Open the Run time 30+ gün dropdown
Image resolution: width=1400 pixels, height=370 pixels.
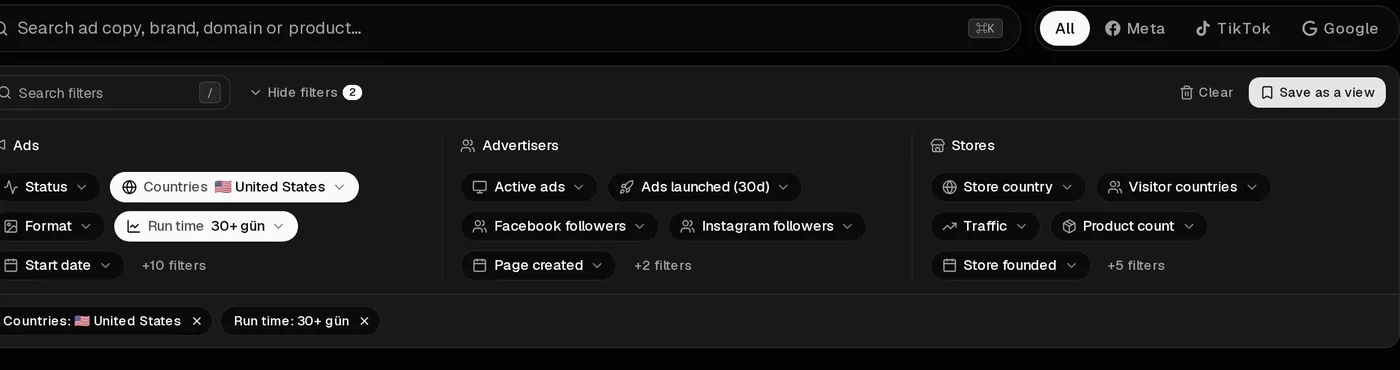(x=206, y=226)
